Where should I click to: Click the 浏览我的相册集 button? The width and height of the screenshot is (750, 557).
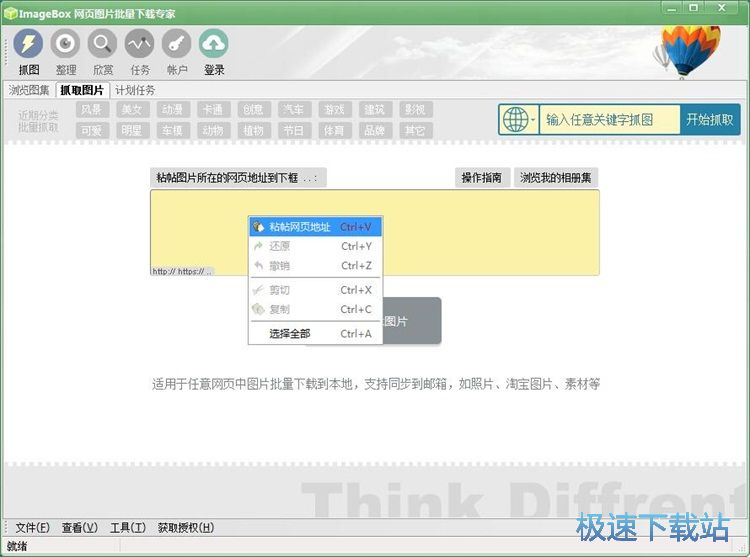pyautogui.click(x=556, y=178)
